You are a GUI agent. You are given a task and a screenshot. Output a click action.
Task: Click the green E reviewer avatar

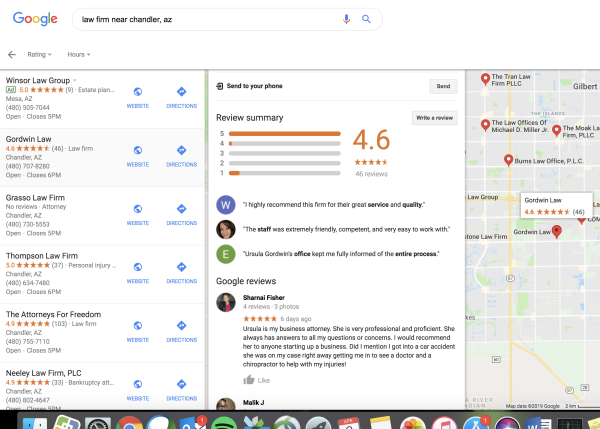tap(226, 254)
